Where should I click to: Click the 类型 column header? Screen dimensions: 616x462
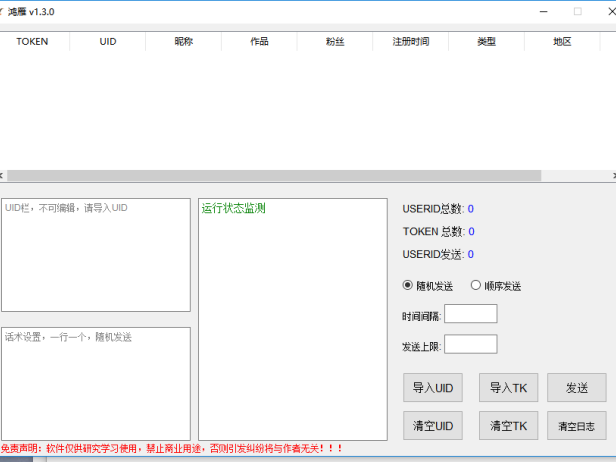coord(486,41)
